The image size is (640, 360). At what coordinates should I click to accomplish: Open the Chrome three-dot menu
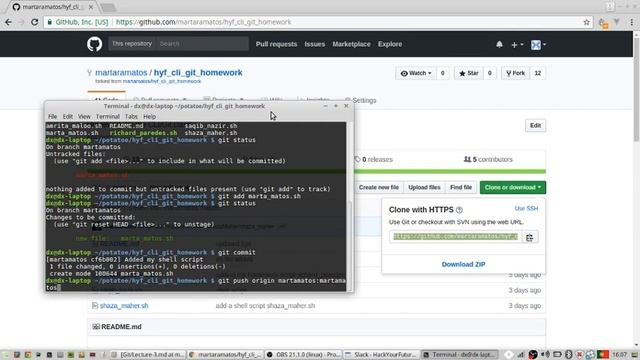631,22
